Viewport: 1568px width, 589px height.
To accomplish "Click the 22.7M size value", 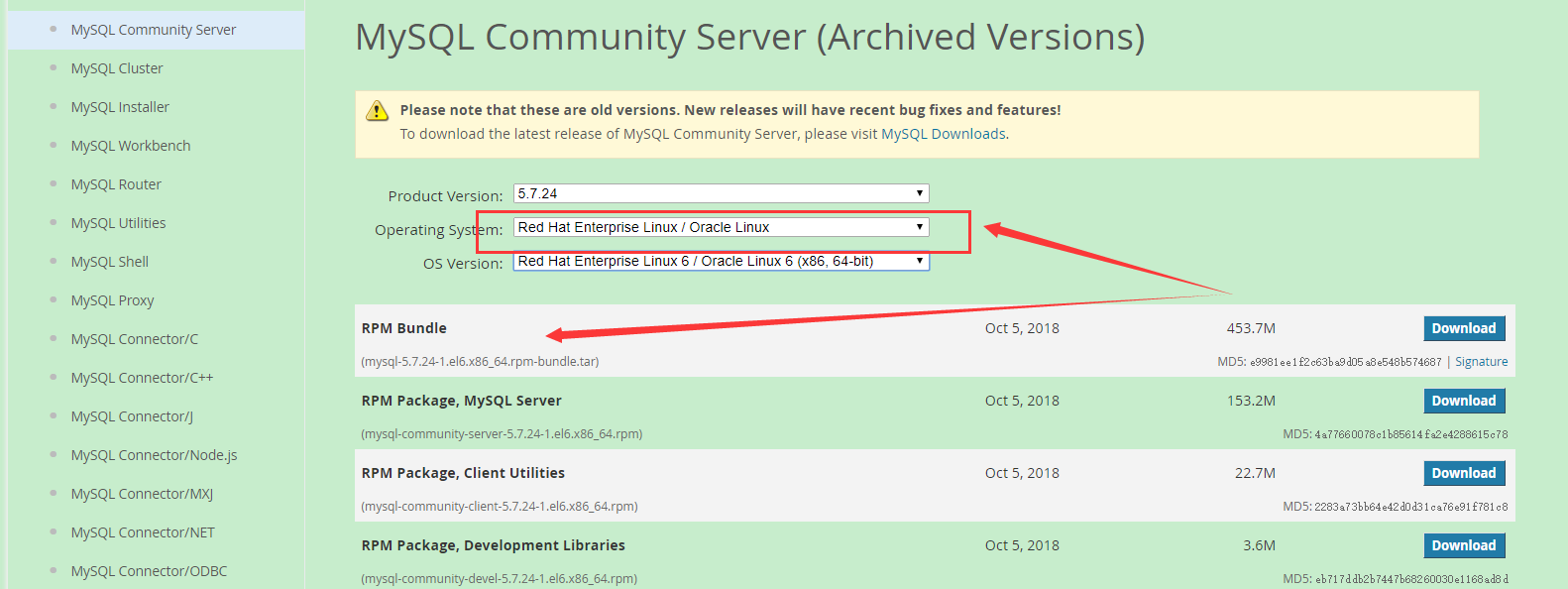I will (x=1255, y=473).
